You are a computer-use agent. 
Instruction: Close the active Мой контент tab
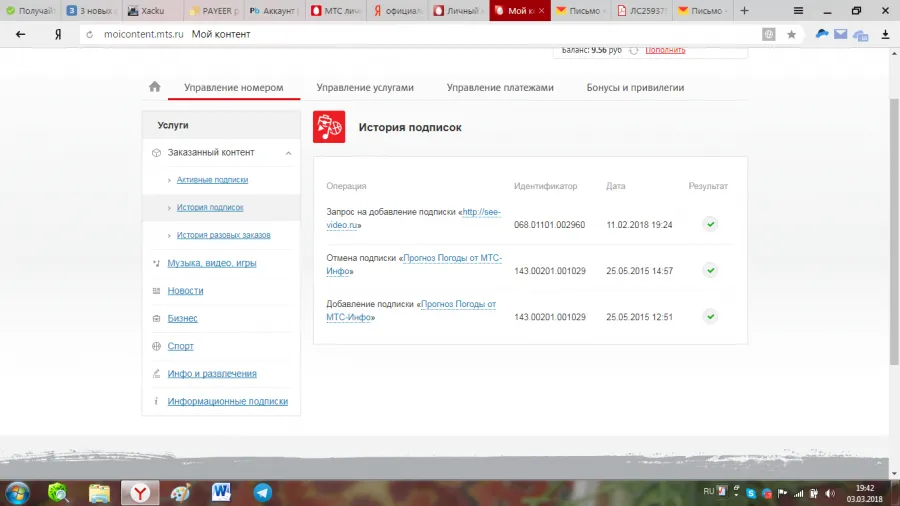click(541, 10)
